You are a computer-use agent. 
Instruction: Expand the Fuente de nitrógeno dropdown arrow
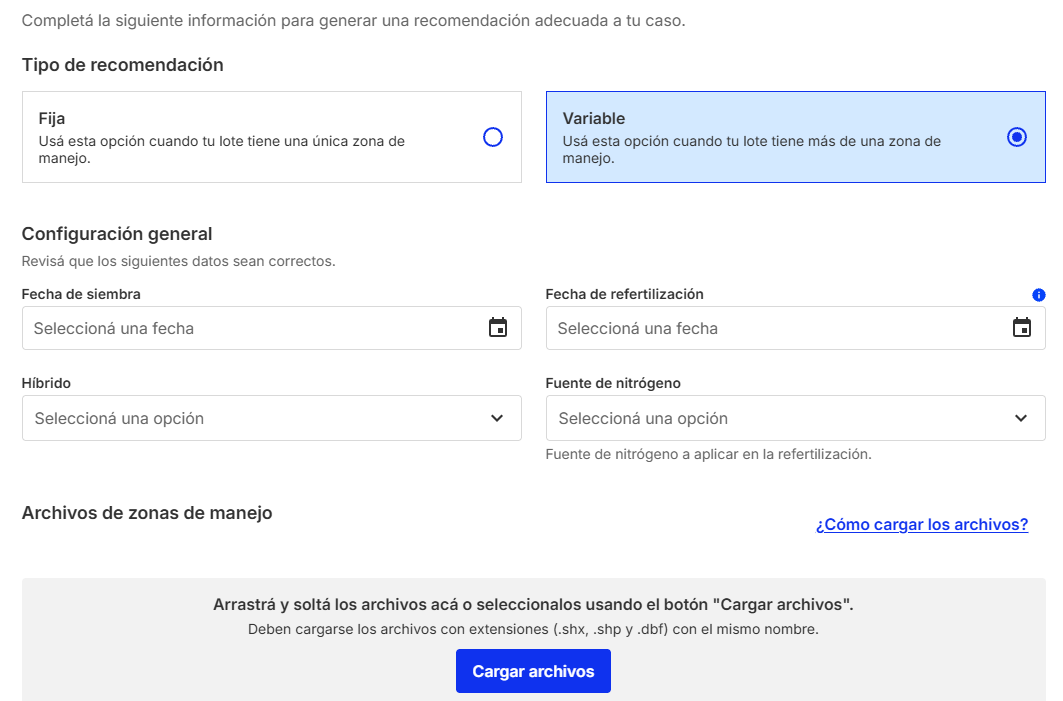pyautogui.click(x=1021, y=418)
